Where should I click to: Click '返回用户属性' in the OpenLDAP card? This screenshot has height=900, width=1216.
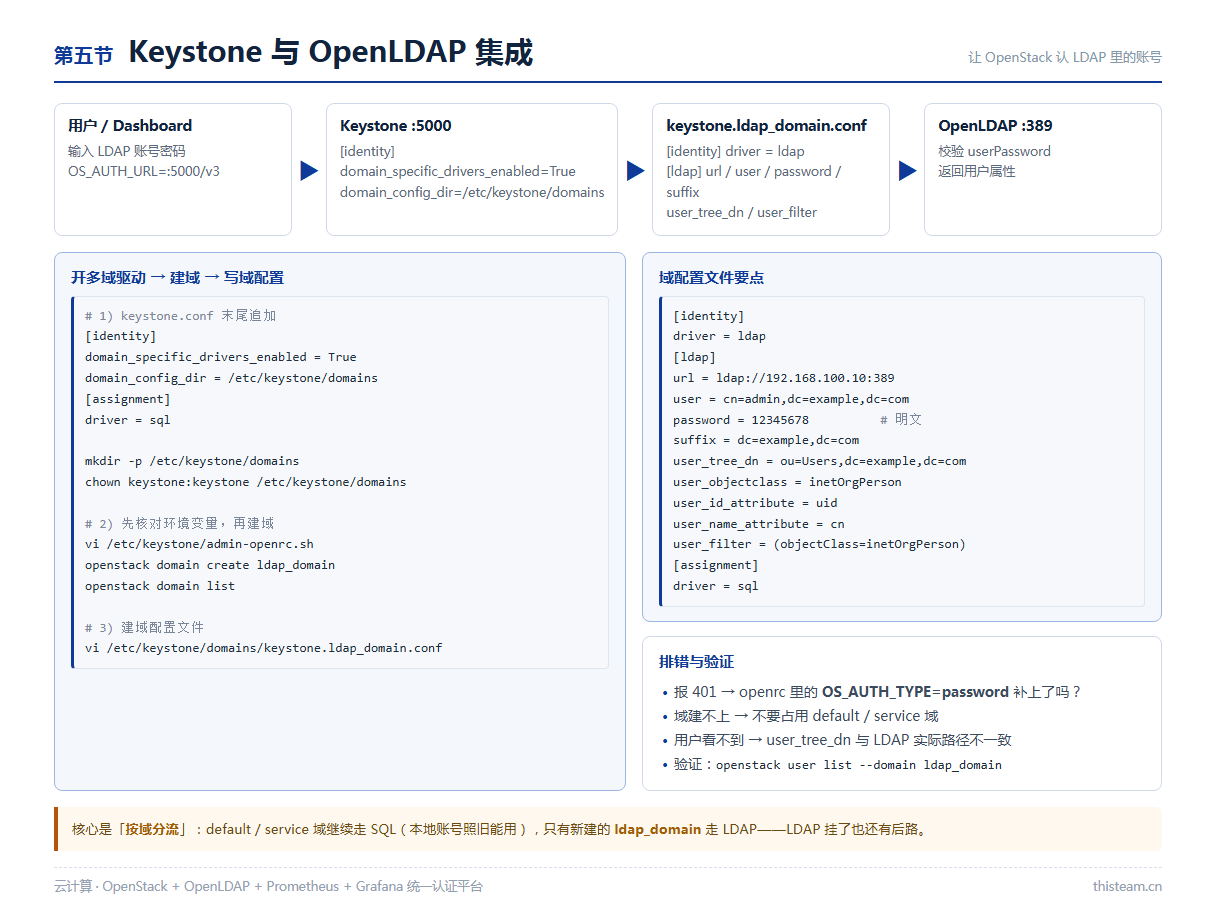tap(977, 171)
